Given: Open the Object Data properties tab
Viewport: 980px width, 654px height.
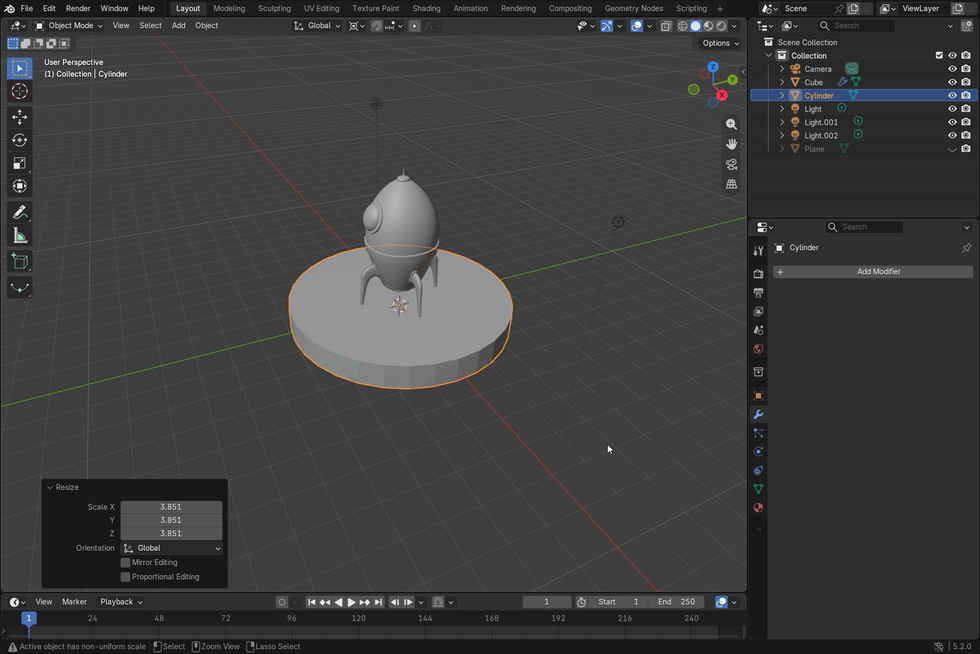Looking at the screenshot, I should 758,489.
